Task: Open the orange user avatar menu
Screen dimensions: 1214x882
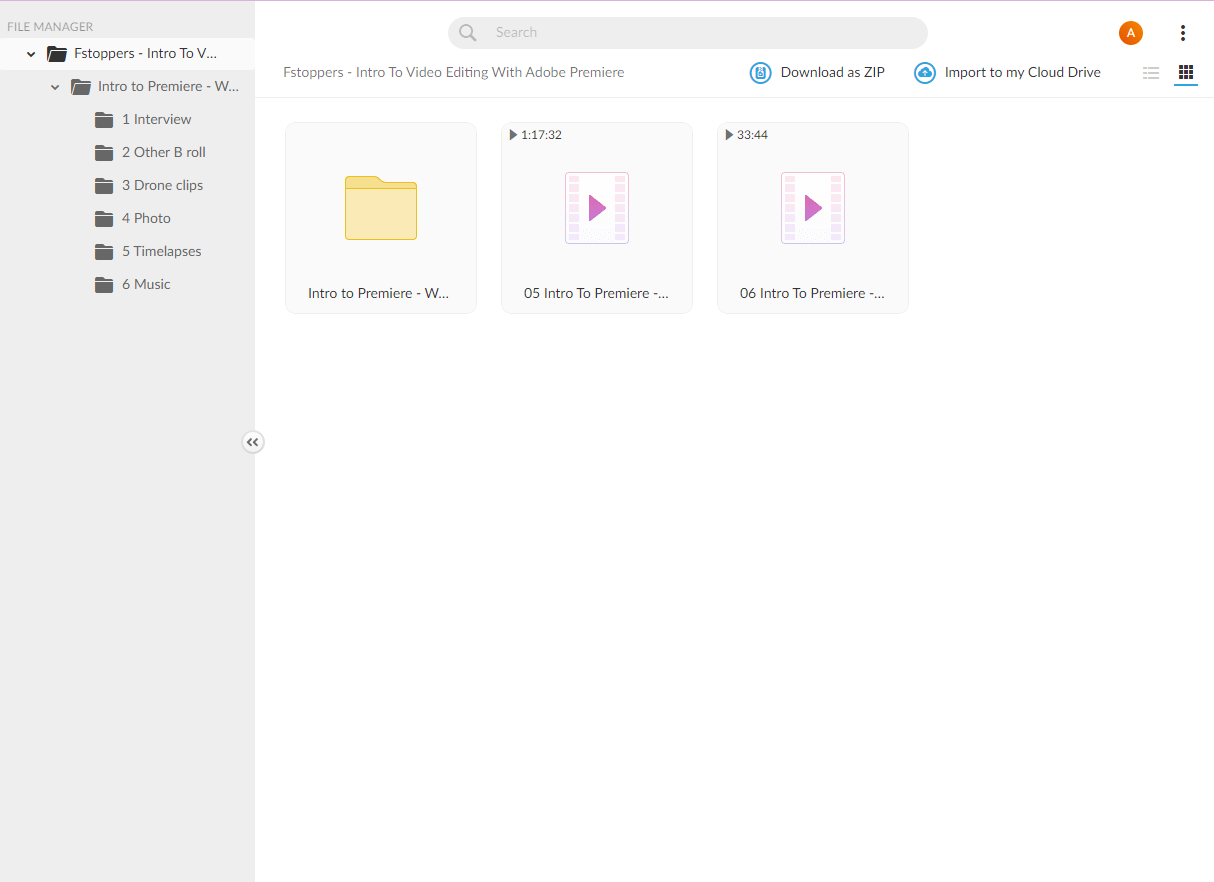Action: [x=1131, y=33]
